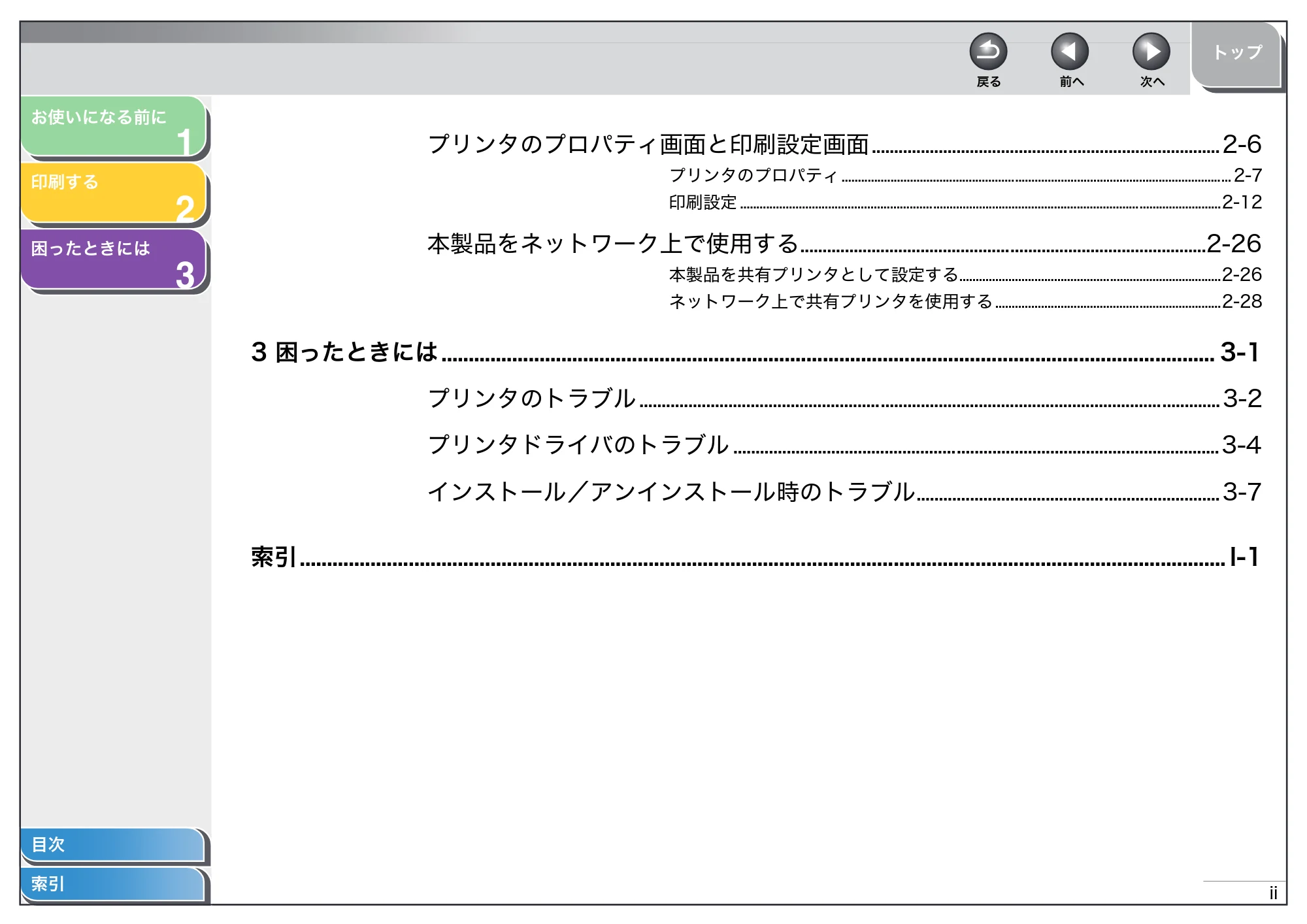Go to next page with 次へ icon
The height and width of the screenshot is (924, 1307).
1151,52
